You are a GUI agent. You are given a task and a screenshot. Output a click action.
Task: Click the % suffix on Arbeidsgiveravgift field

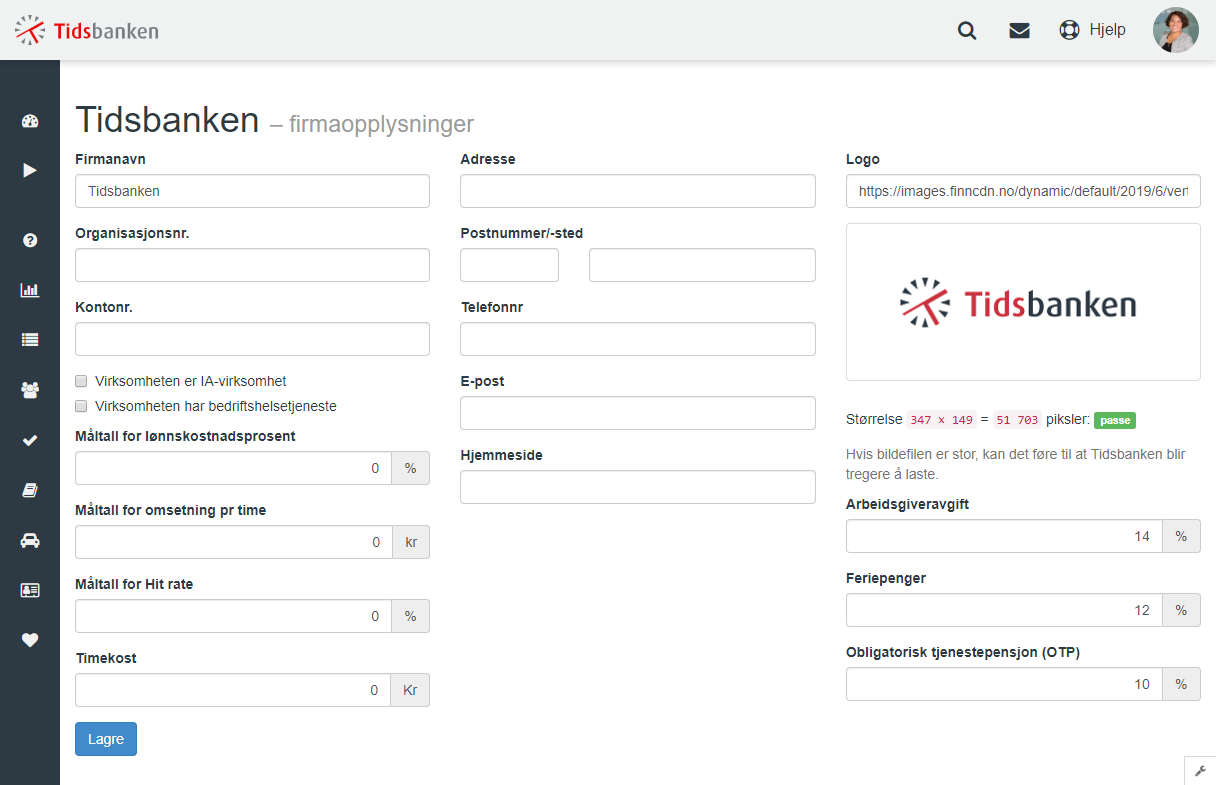pos(1181,536)
